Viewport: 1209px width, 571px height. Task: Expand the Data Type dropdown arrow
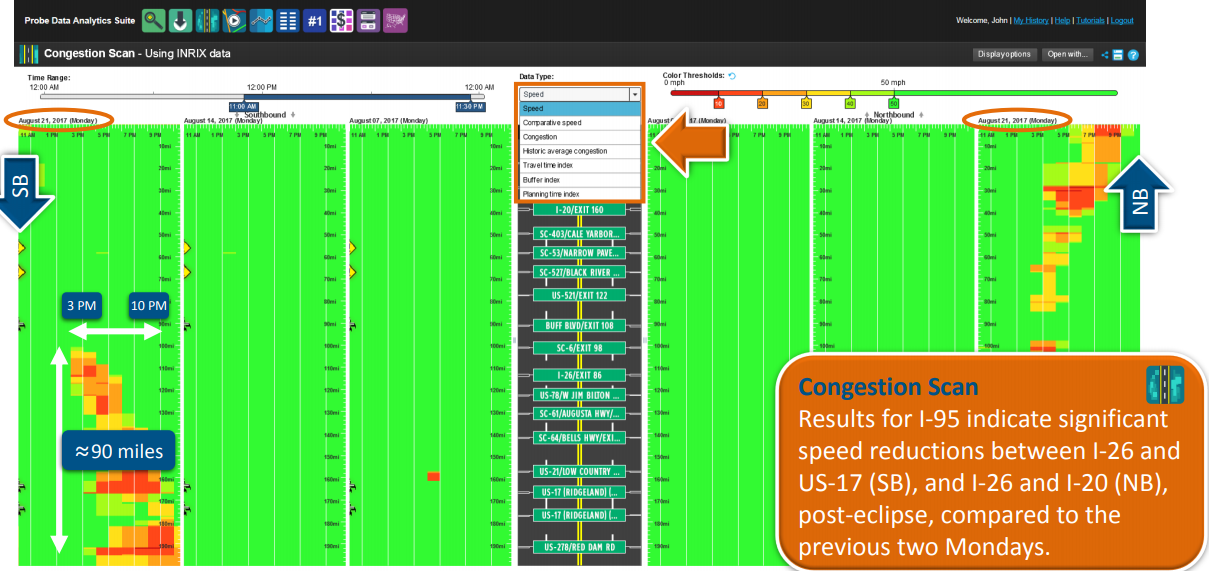tap(634, 94)
